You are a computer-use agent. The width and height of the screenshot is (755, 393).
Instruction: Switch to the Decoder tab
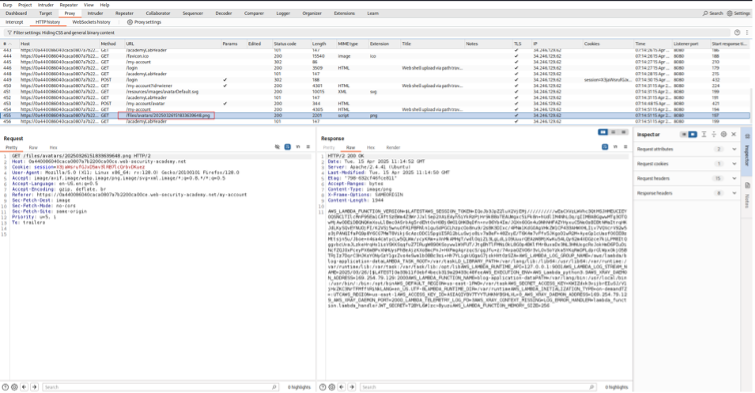[x=223, y=13]
